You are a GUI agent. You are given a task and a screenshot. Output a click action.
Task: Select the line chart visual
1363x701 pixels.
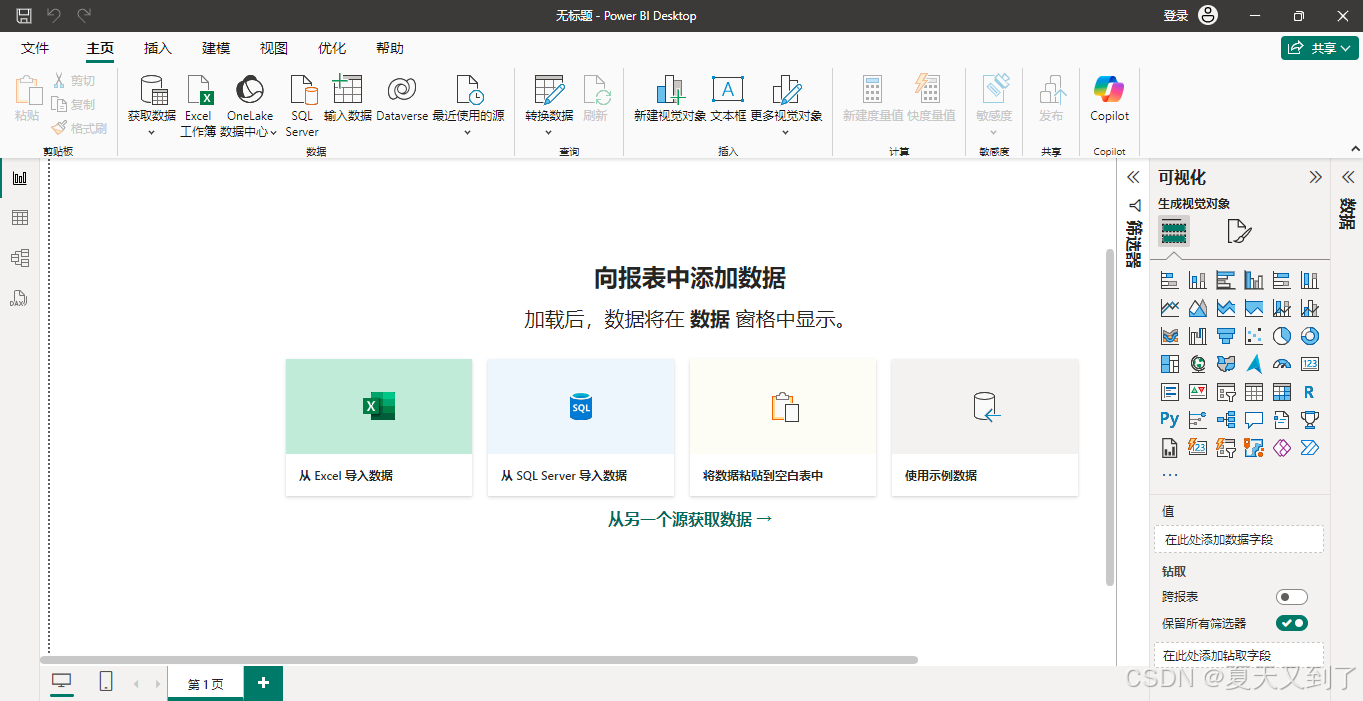click(1170, 308)
